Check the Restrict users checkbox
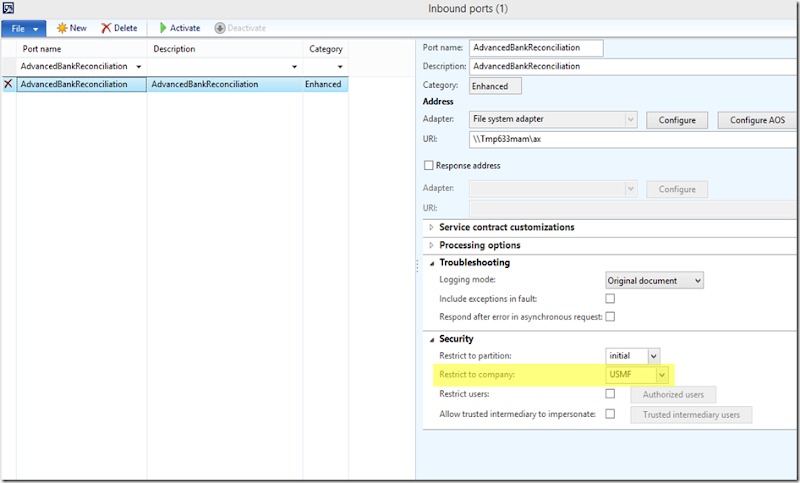The width and height of the screenshot is (800, 483). coord(610,394)
